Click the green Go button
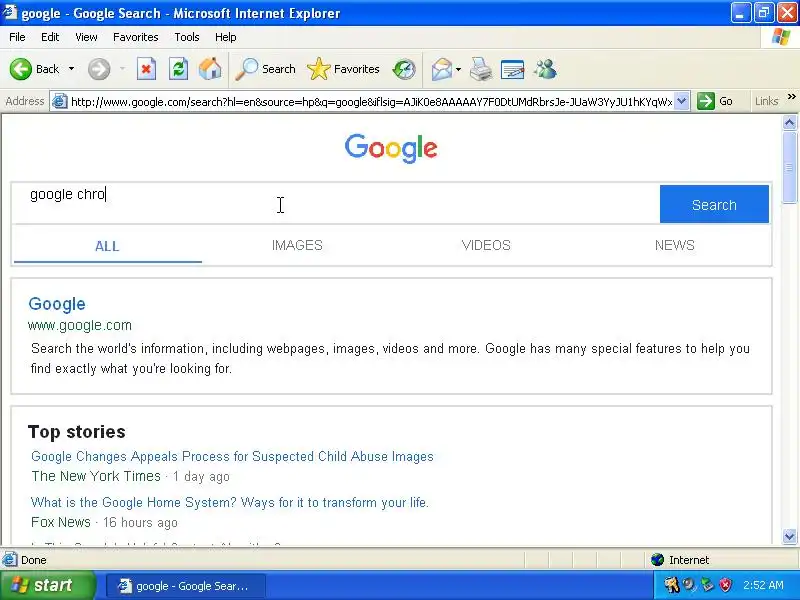Screen dimensions: 800x600 click(715, 101)
